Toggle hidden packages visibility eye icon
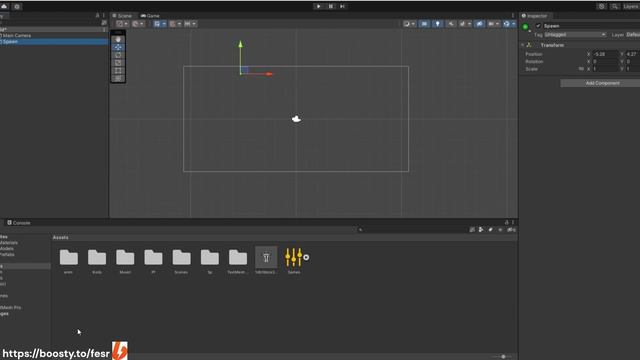640x360 pixels. (511, 230)
